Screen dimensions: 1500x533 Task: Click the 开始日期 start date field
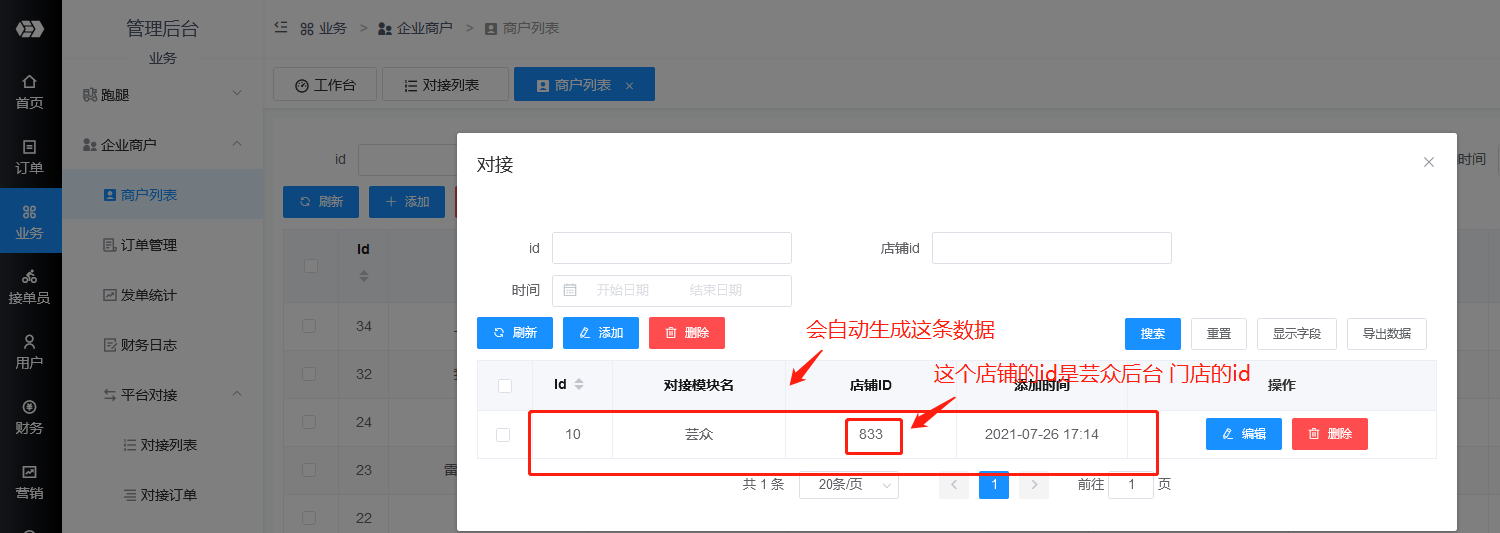pyautogui.click(x=623, y=290)
